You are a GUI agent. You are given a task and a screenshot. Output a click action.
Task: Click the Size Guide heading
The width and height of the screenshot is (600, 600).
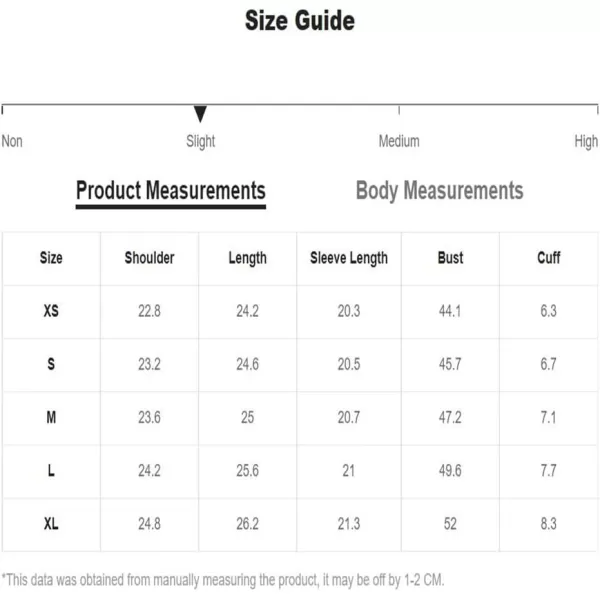(x=300, y=21)
